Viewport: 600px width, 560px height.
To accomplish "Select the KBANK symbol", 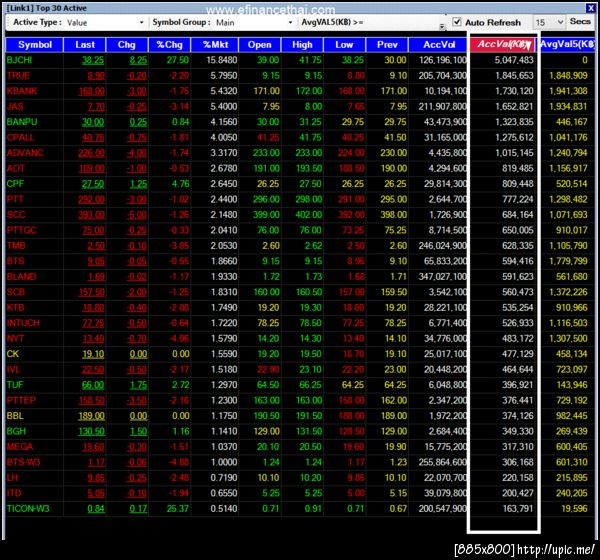I will pos(22,91).
